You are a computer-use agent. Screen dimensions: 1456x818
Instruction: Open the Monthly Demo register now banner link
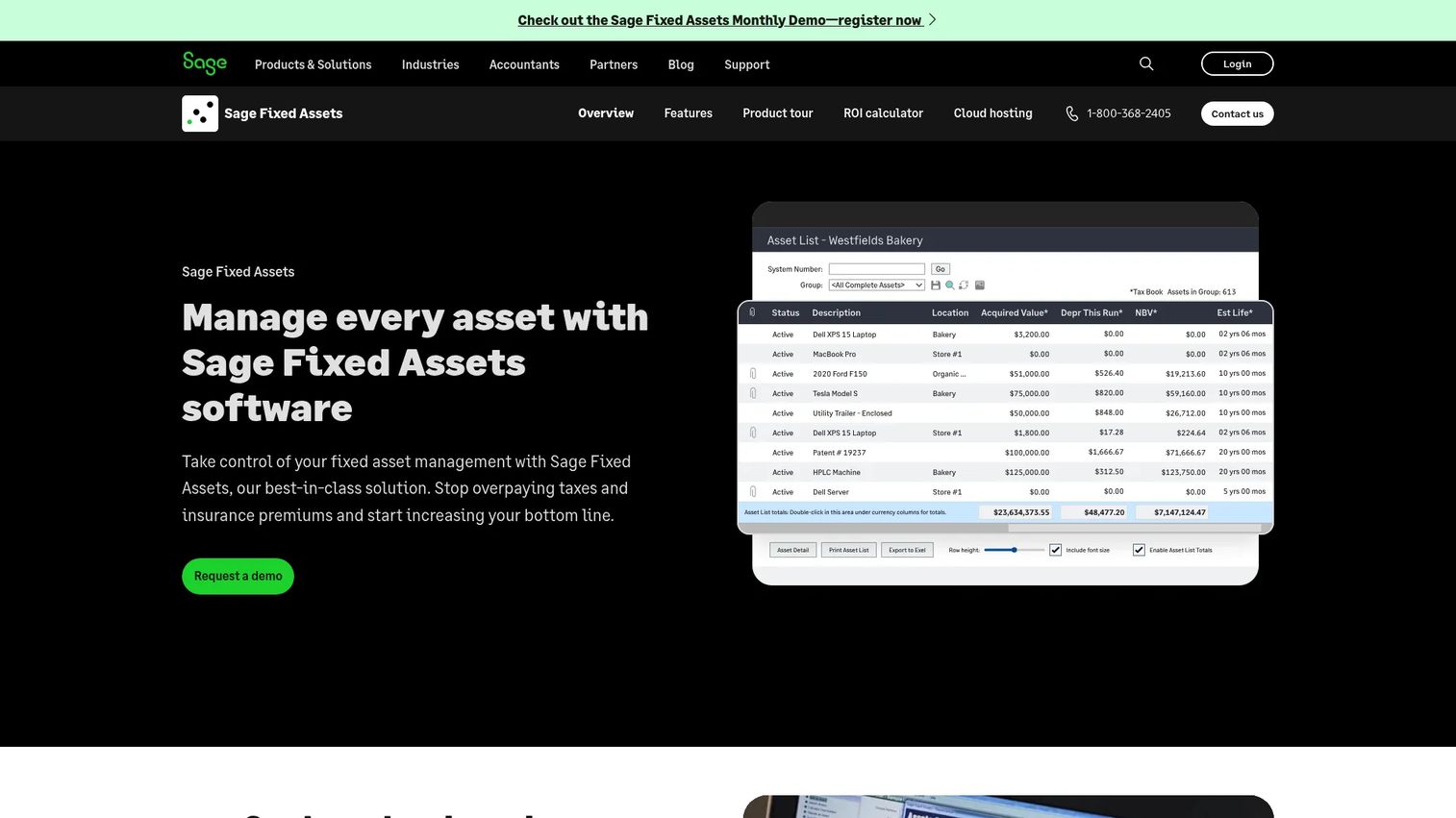coord(719,20)
